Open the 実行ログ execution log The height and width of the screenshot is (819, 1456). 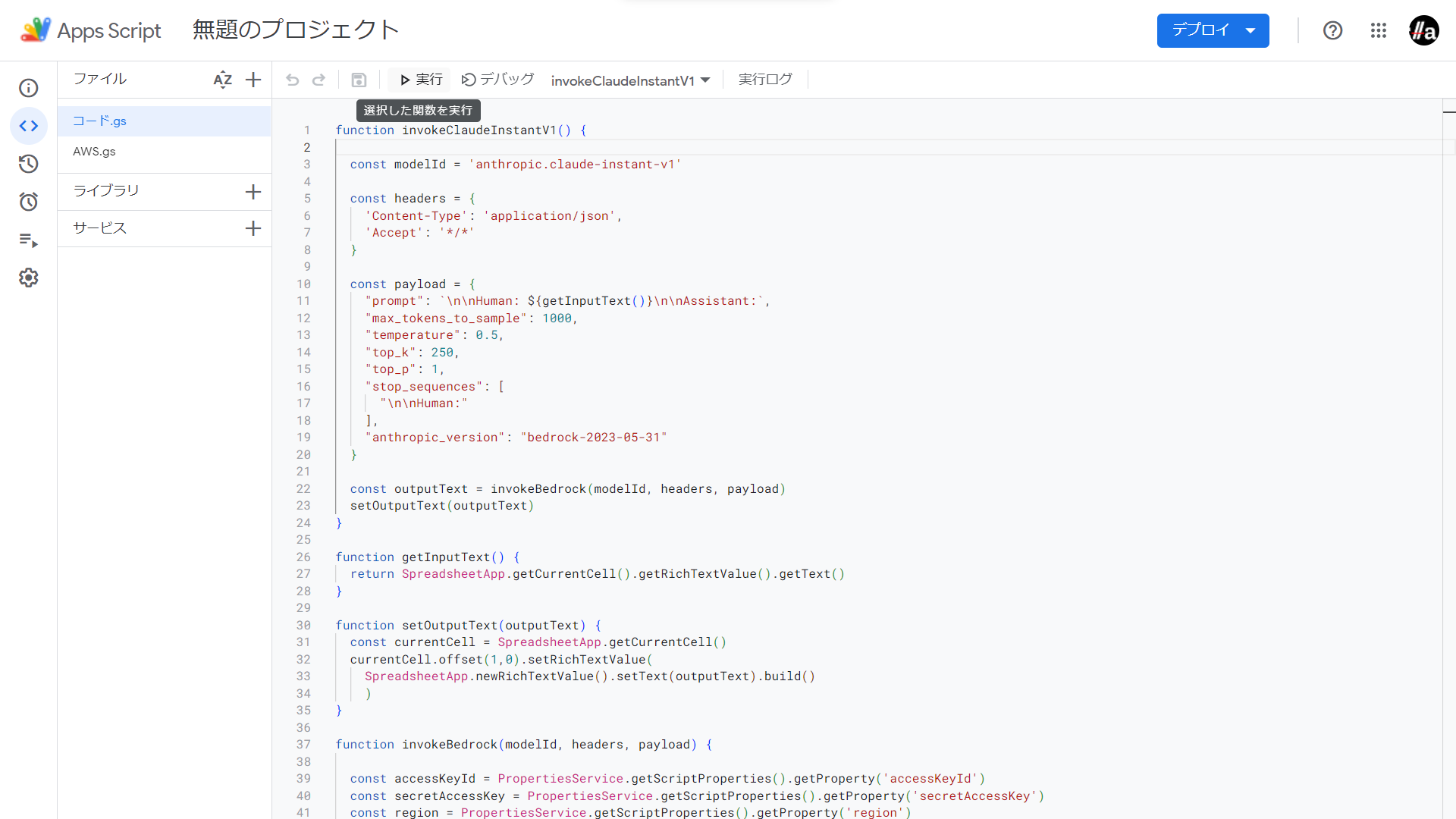tap(765, 80)
